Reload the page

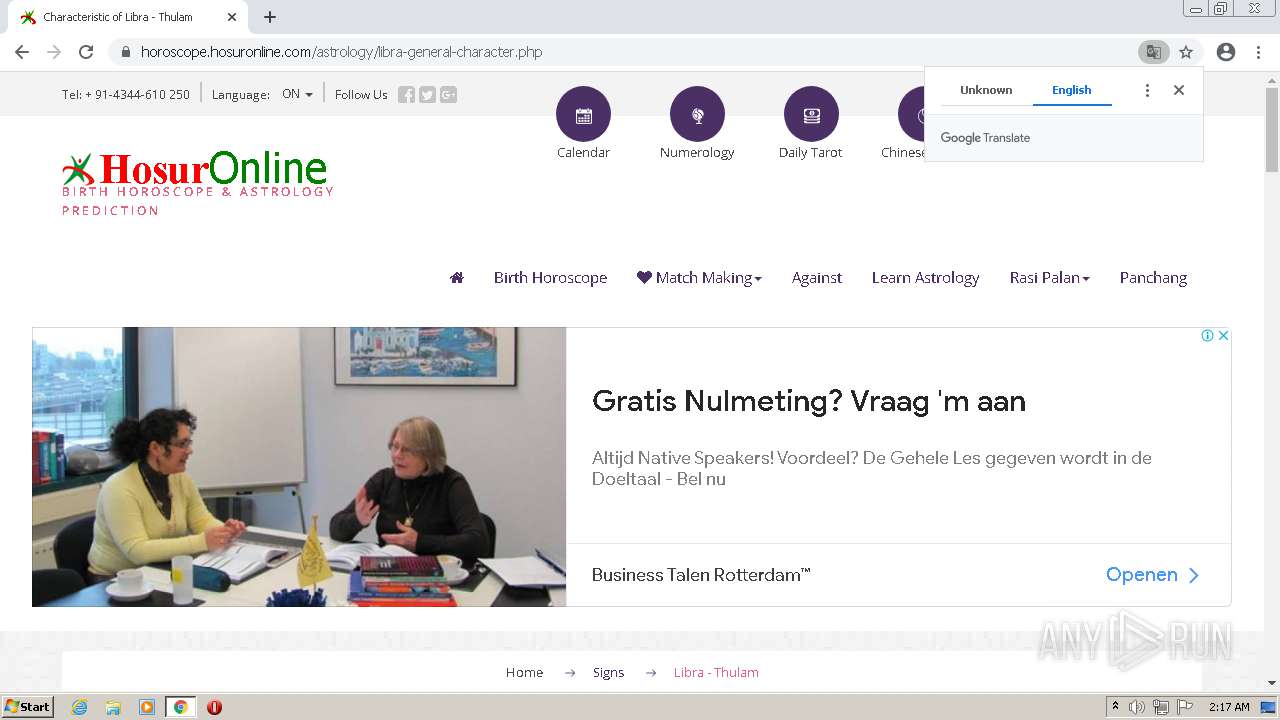[x=86, y=52]
